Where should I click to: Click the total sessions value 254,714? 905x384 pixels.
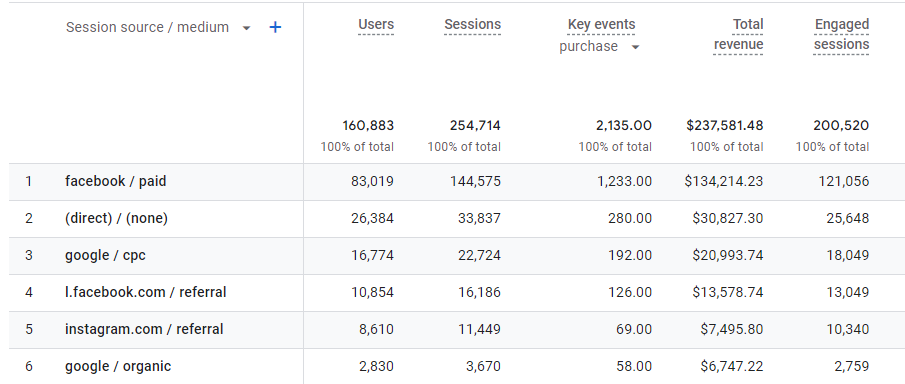tap(476, 125)
